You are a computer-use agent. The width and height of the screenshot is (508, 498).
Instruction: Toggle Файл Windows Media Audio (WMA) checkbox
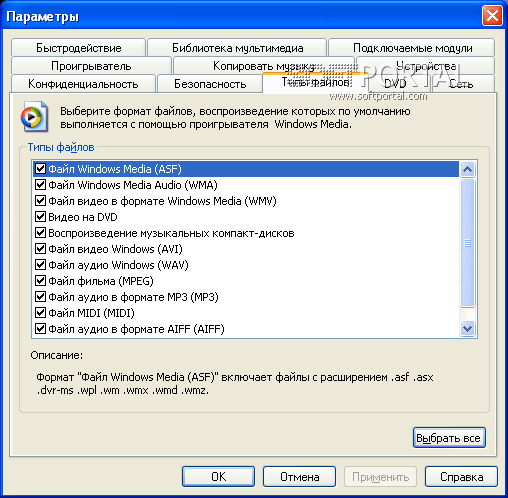(40, 184)
